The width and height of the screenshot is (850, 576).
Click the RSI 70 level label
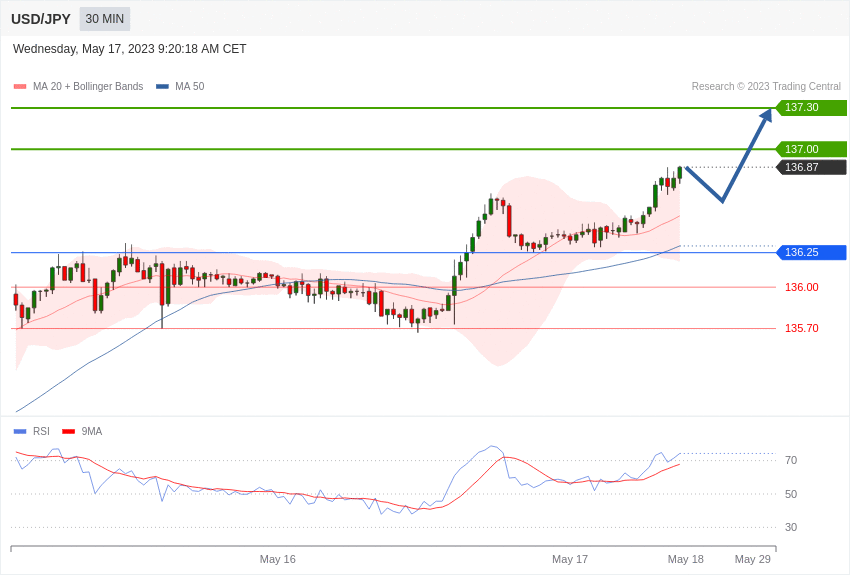click(791, 460)
